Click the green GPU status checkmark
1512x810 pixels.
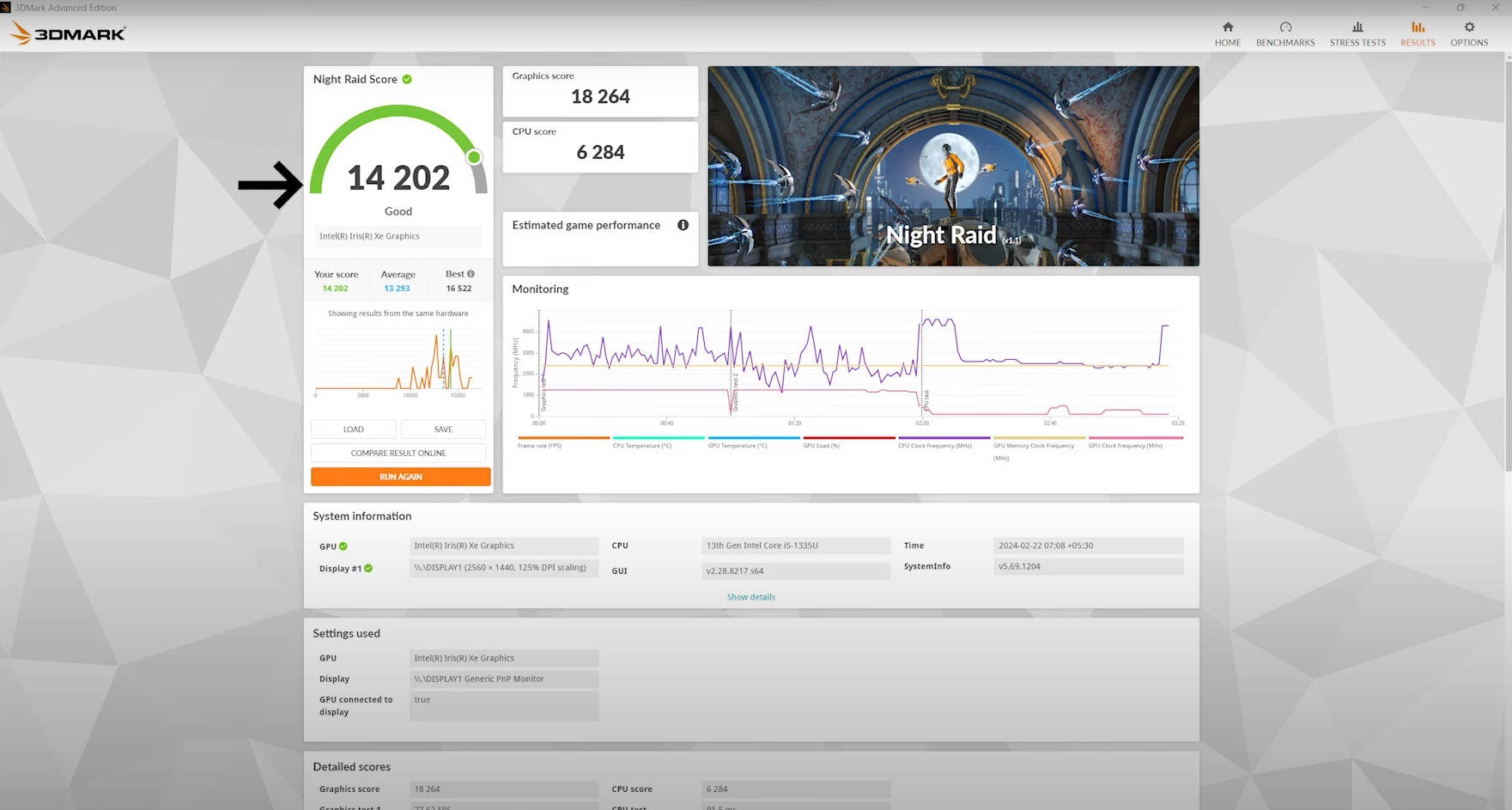[x=343, y=546]
